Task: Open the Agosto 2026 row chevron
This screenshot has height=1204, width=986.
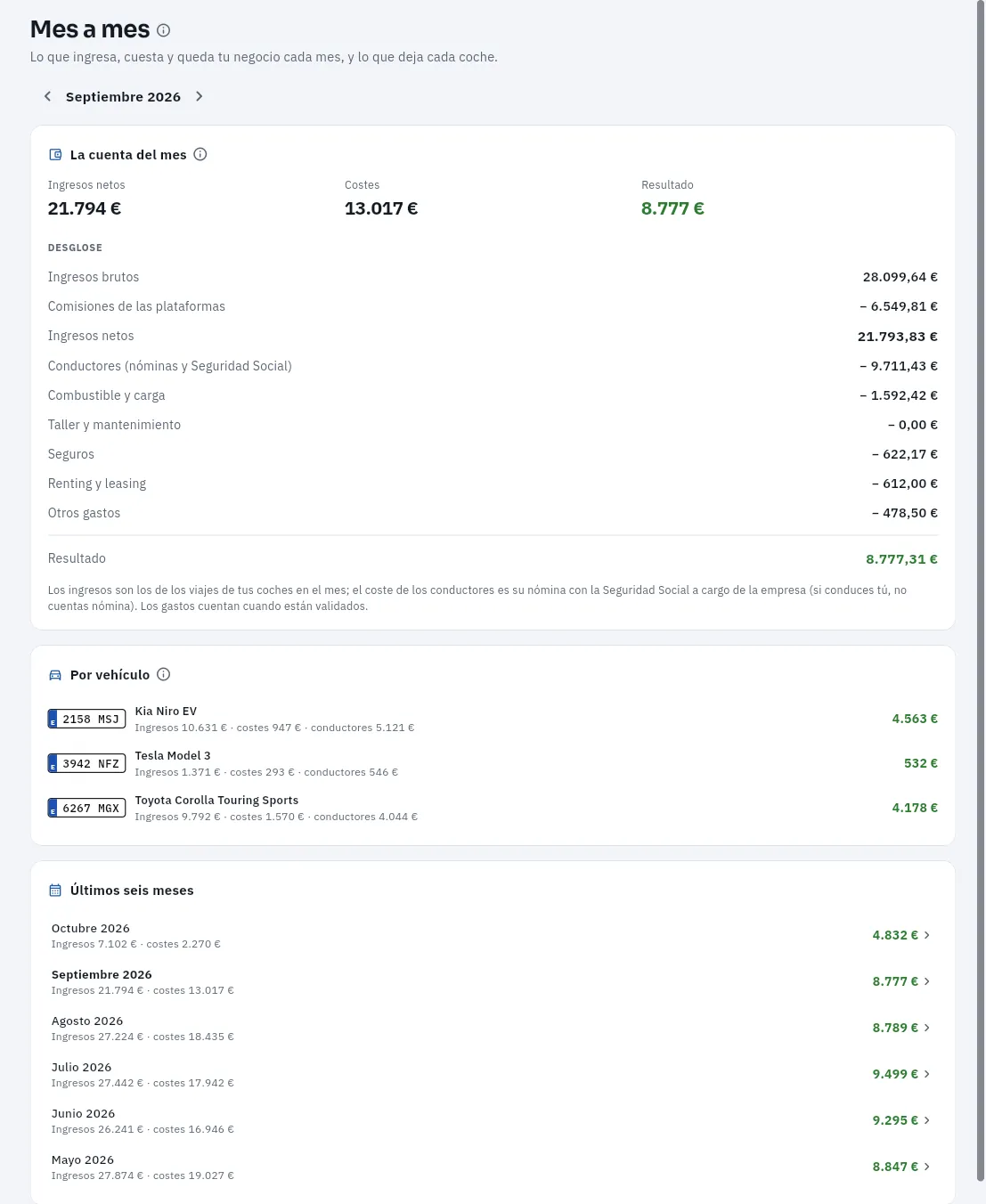Action: pyautogui.click(x=927, y=1028)
